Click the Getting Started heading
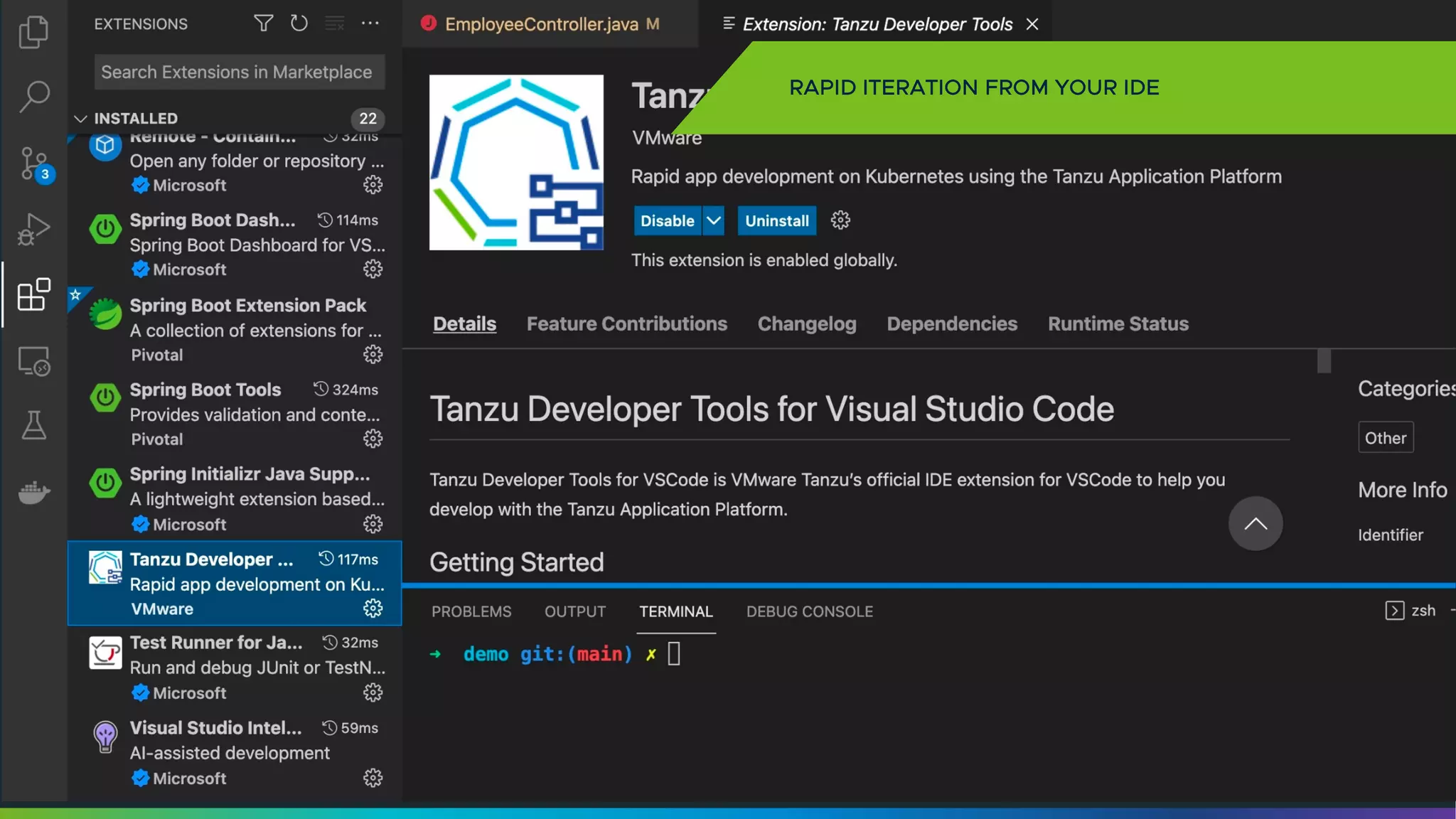This screenshot has height=819, width=1456. [x=517, y=562]
